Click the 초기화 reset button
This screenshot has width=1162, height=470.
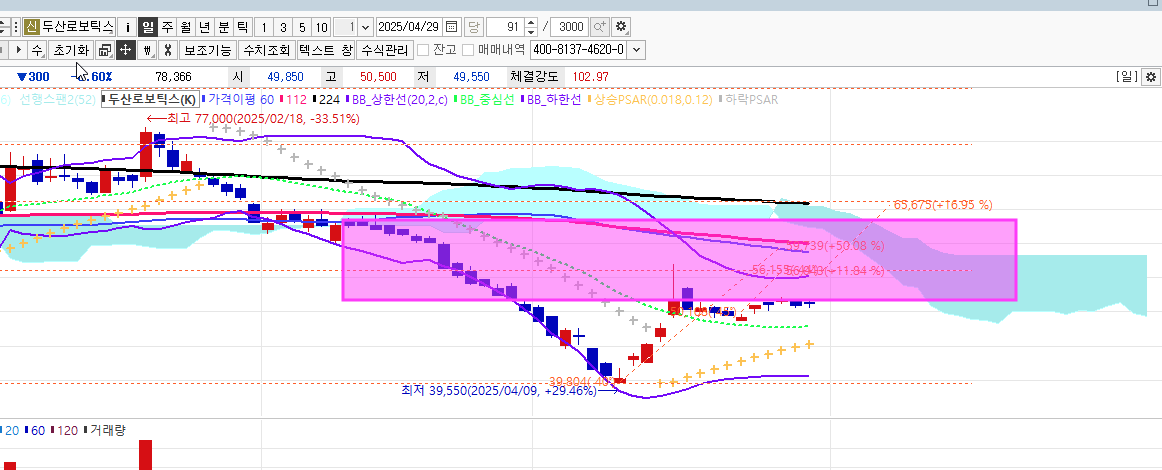(x=70, y=49)
